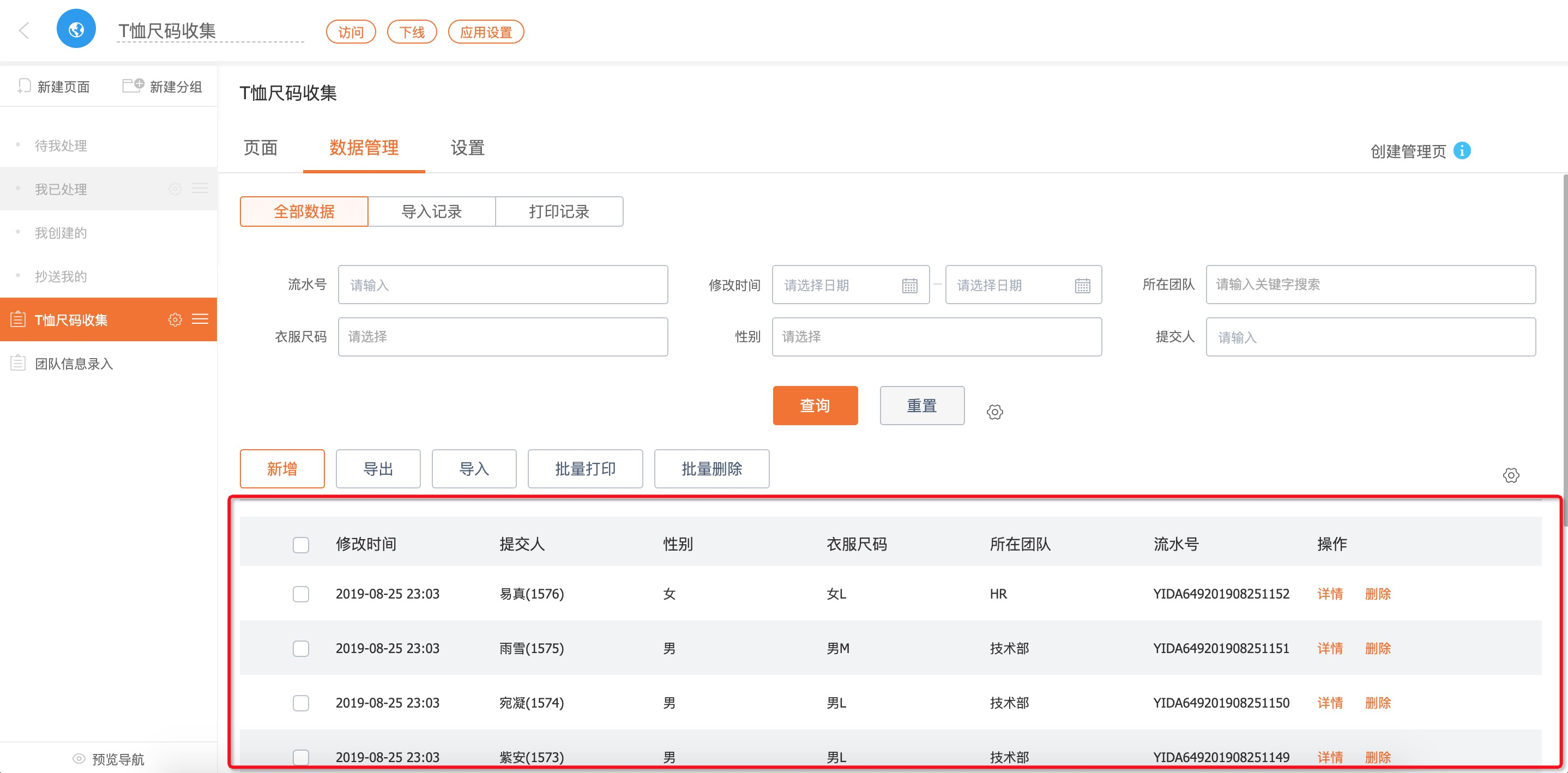Toggle the select-all checkbox in table header
The width and height of the screenshot is (1568, 773).
pyautogui.click(x=301, y=544)
